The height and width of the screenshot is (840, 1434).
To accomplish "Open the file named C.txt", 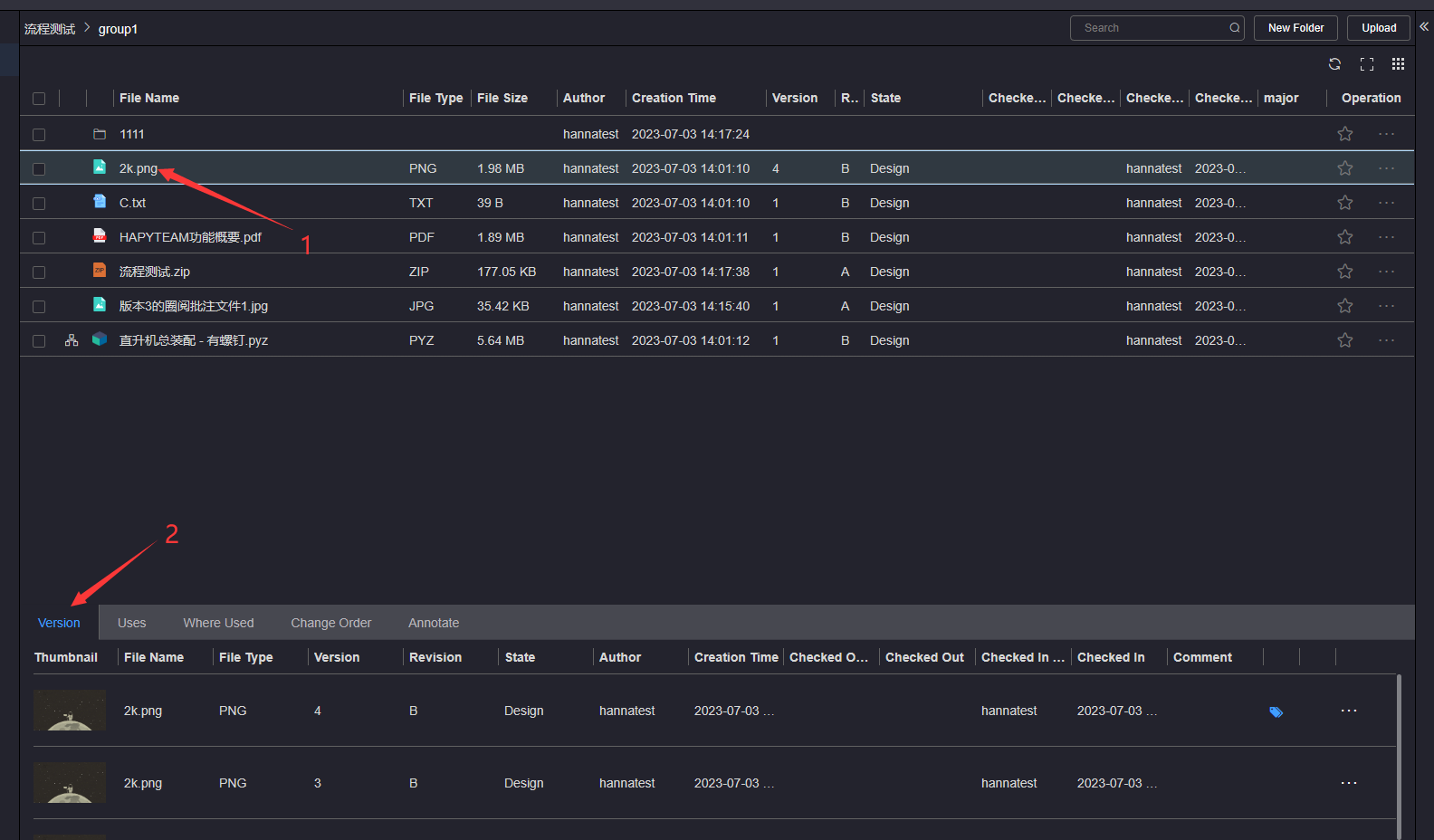I will pyautogui.click(x=132, y=203).
